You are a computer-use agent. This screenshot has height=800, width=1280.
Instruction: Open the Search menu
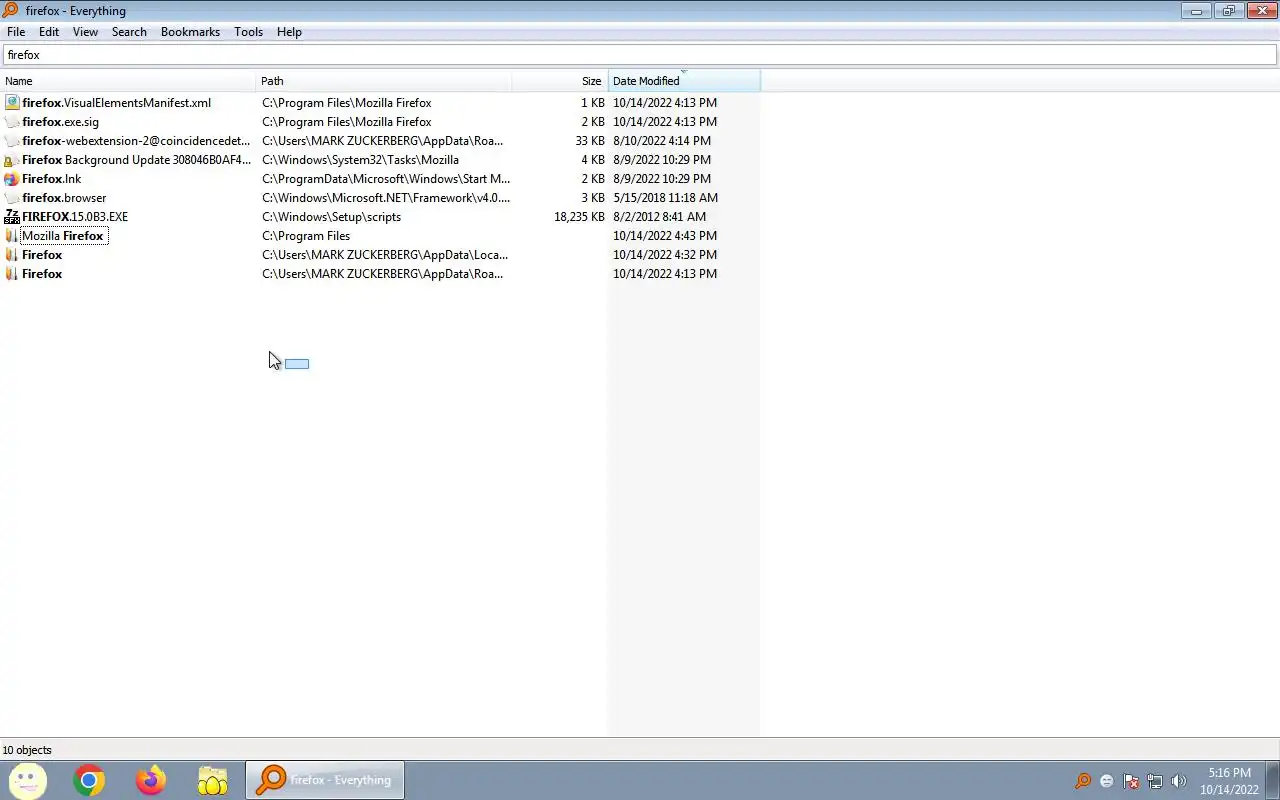tap(129, 32)
